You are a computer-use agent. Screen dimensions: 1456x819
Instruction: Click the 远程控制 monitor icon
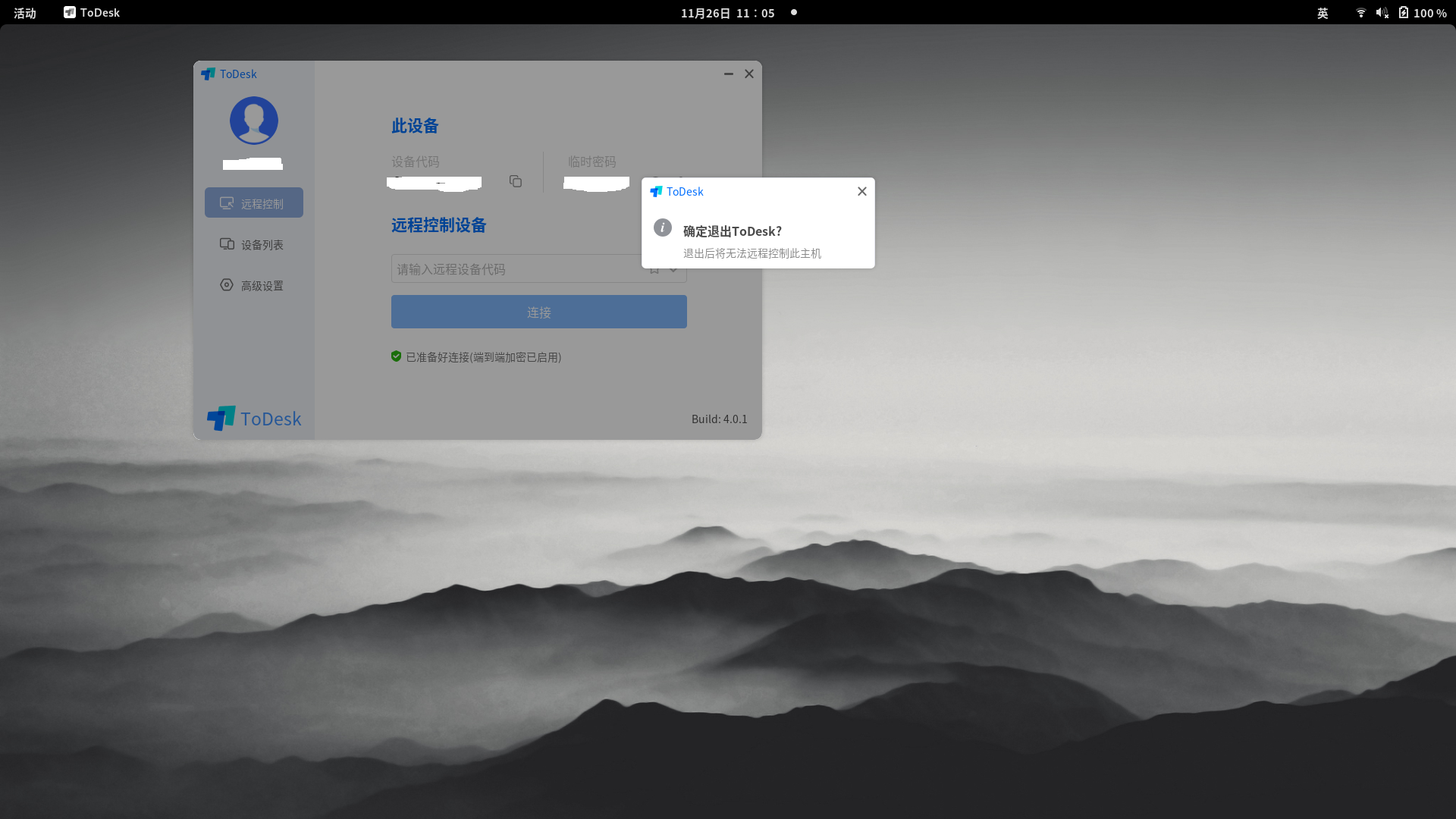pos(227,203)
